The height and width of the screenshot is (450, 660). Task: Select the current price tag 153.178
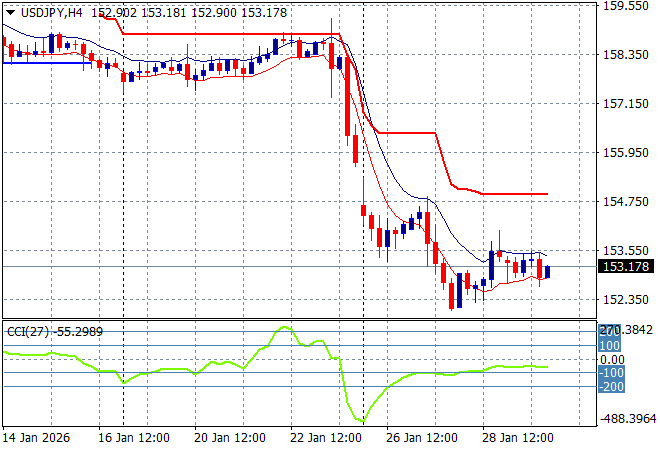pos(626,266)
